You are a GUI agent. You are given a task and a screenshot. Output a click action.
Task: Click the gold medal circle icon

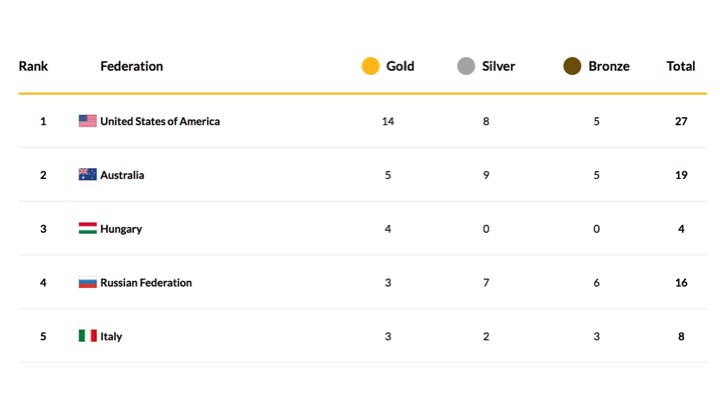pyautogui.click(x=371, y=66)
